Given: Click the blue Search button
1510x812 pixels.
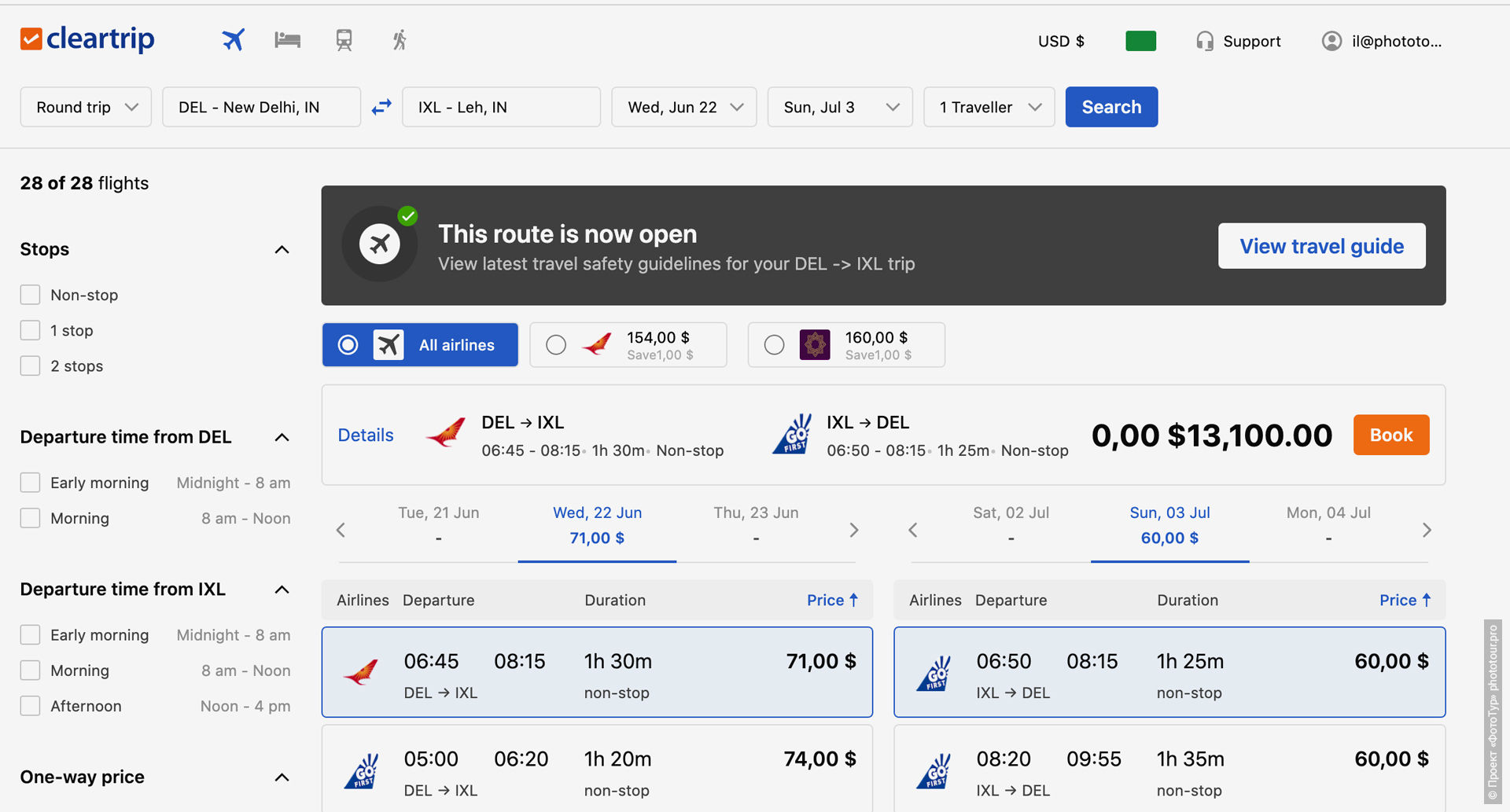Looking at the screenshot, I should point(1111,107).
